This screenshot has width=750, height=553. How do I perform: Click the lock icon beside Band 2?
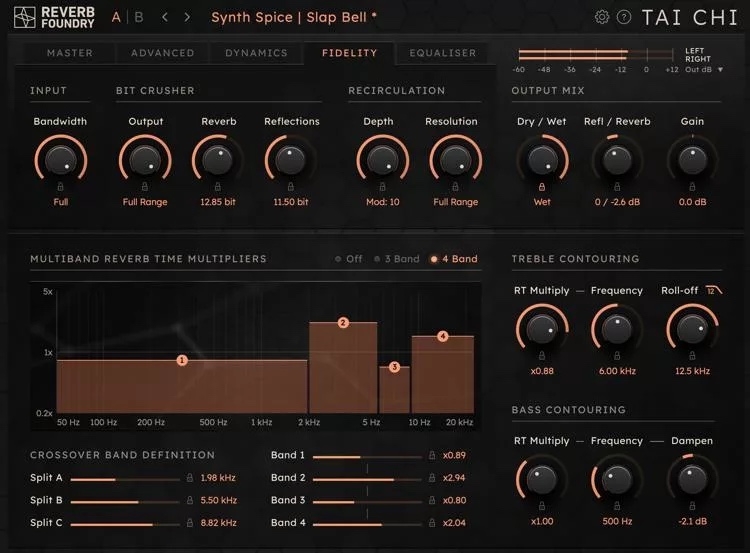pyautogui.click(x=432, y=477)
